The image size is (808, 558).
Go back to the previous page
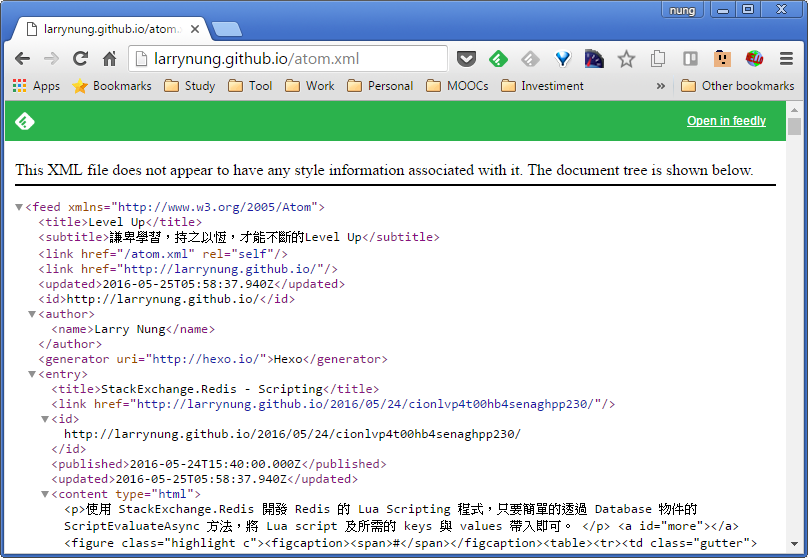coord(22,59)
